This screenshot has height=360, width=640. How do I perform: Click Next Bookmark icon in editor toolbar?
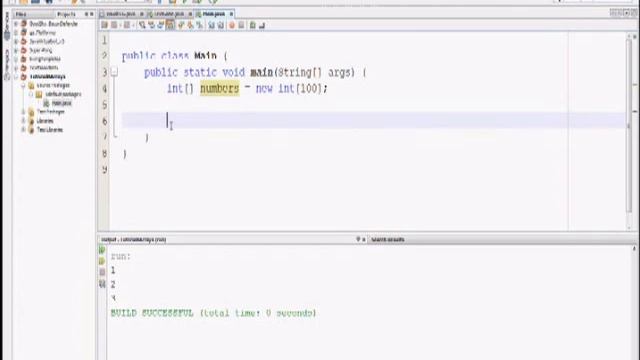pos(190,25)
